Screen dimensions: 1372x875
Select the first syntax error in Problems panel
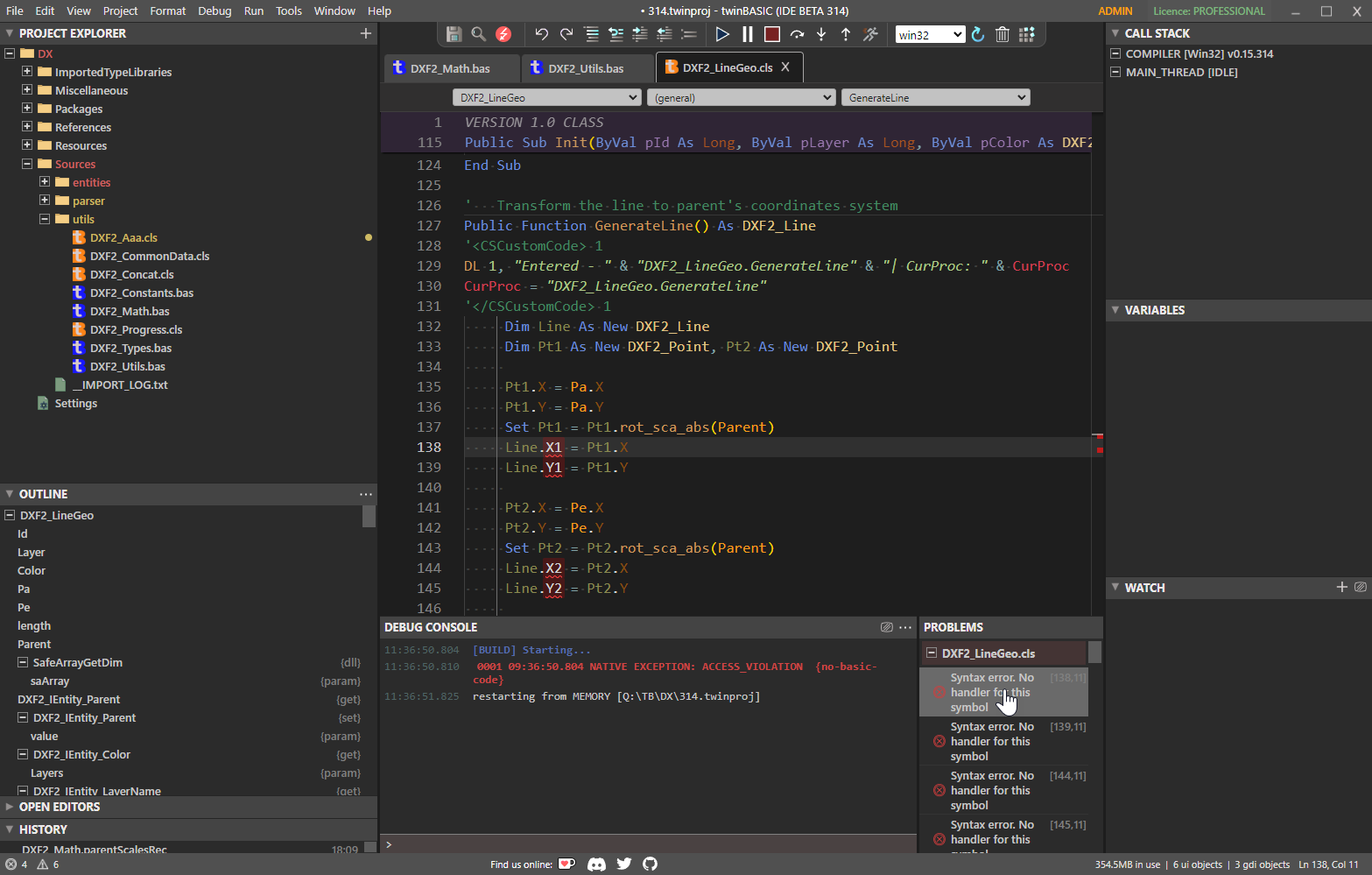click(1004, 692)
